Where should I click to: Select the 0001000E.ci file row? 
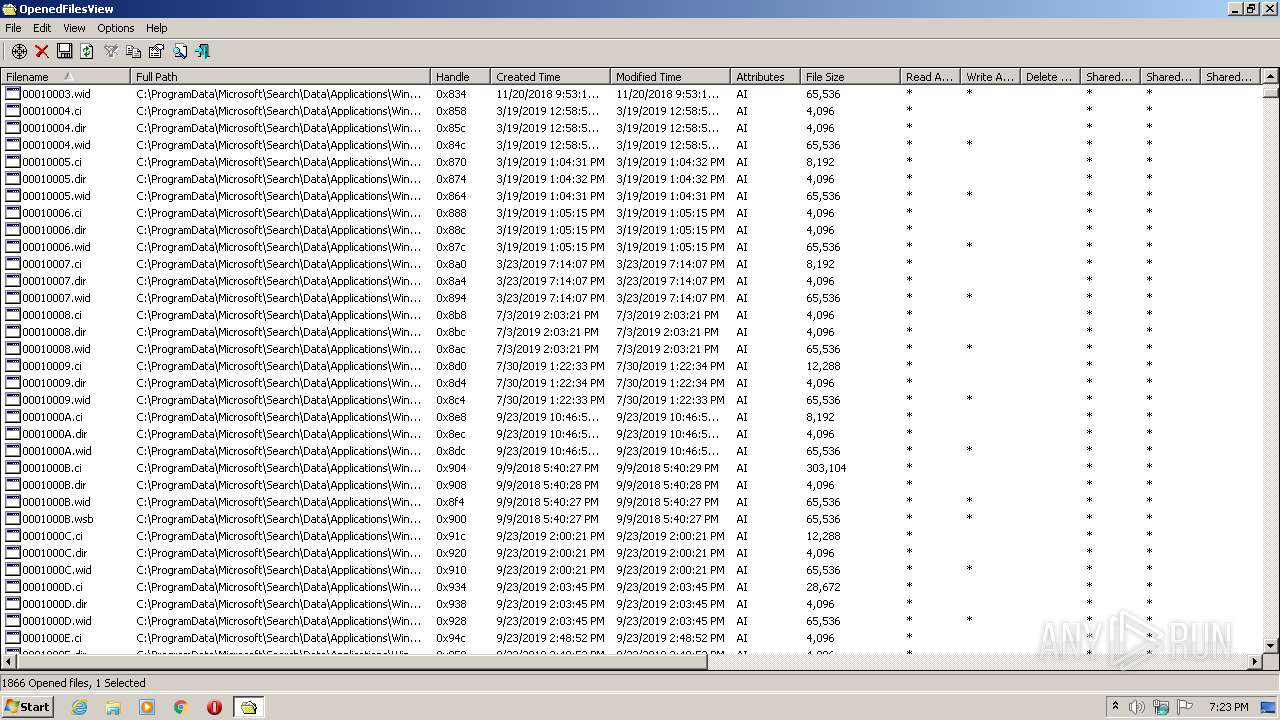630,638
